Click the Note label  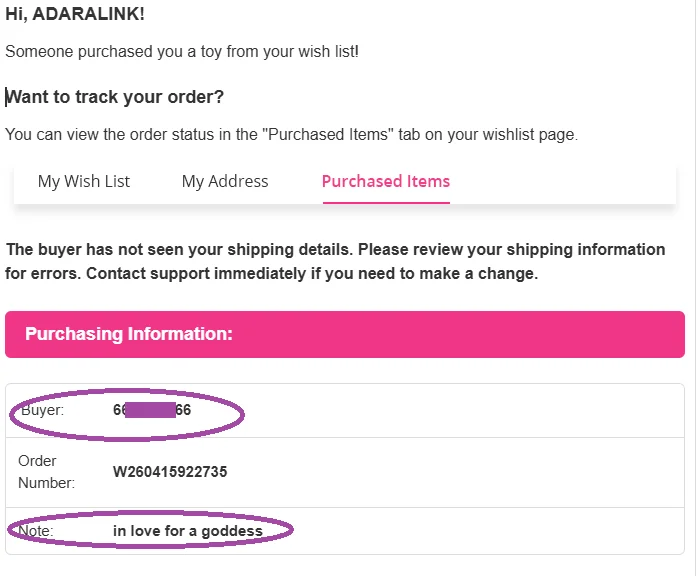(36, 531)
